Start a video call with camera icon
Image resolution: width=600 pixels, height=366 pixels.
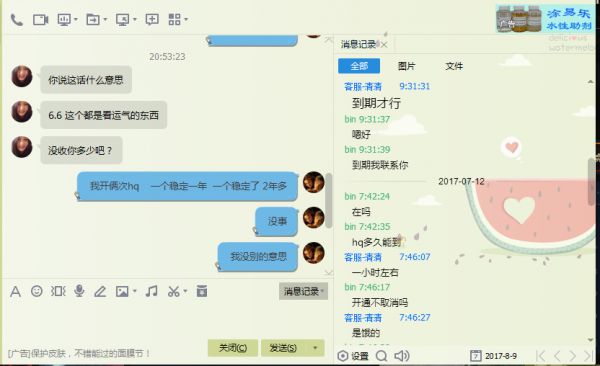click(41, 20)
